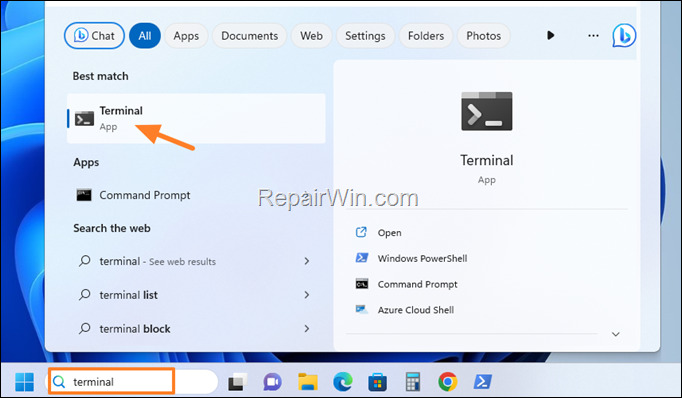682x398 pixels.
Task: Expand the 'terminal block' chevron
Action: (x=307, y=328)
